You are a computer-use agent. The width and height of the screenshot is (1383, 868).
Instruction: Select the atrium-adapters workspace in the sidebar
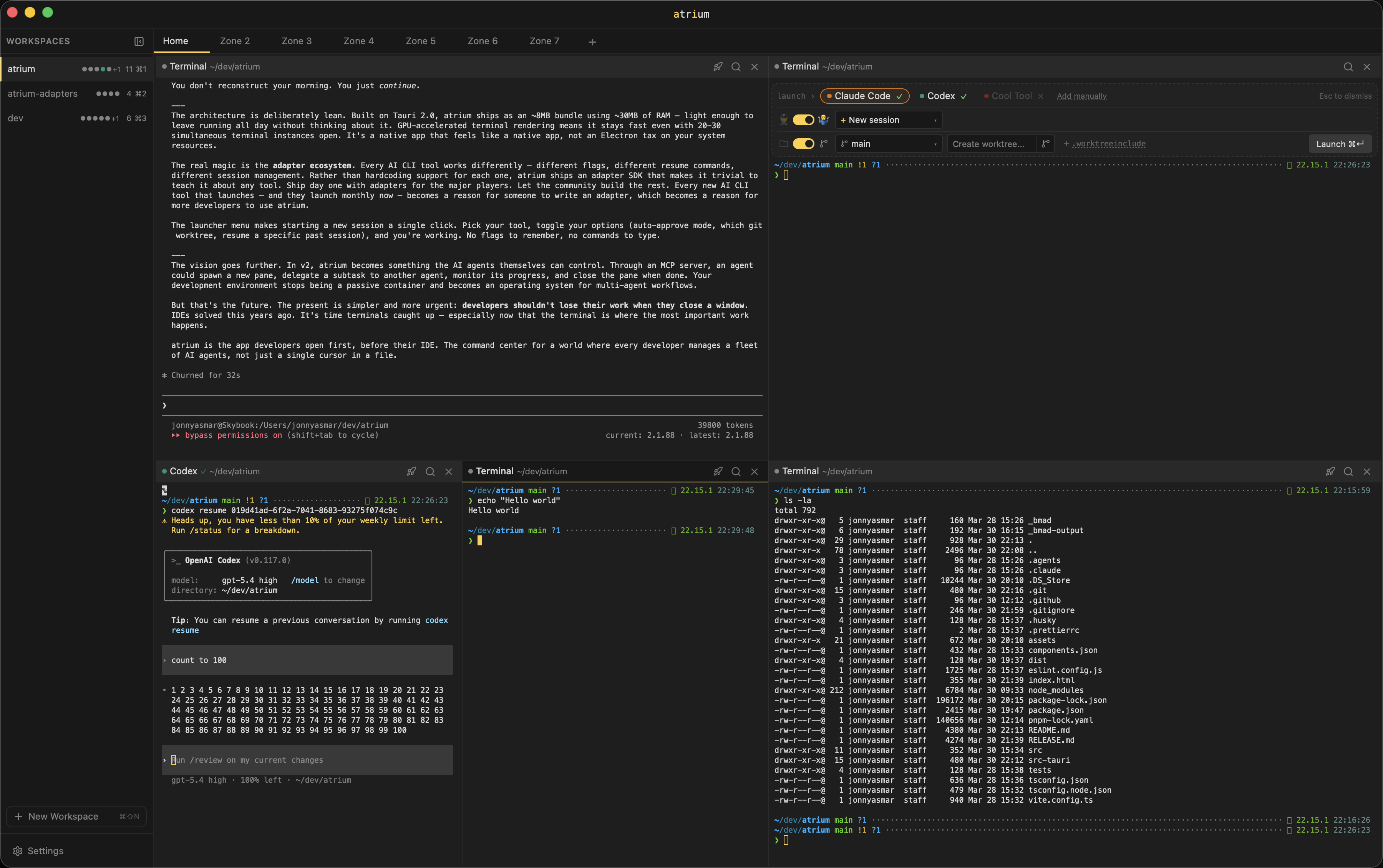43,93
